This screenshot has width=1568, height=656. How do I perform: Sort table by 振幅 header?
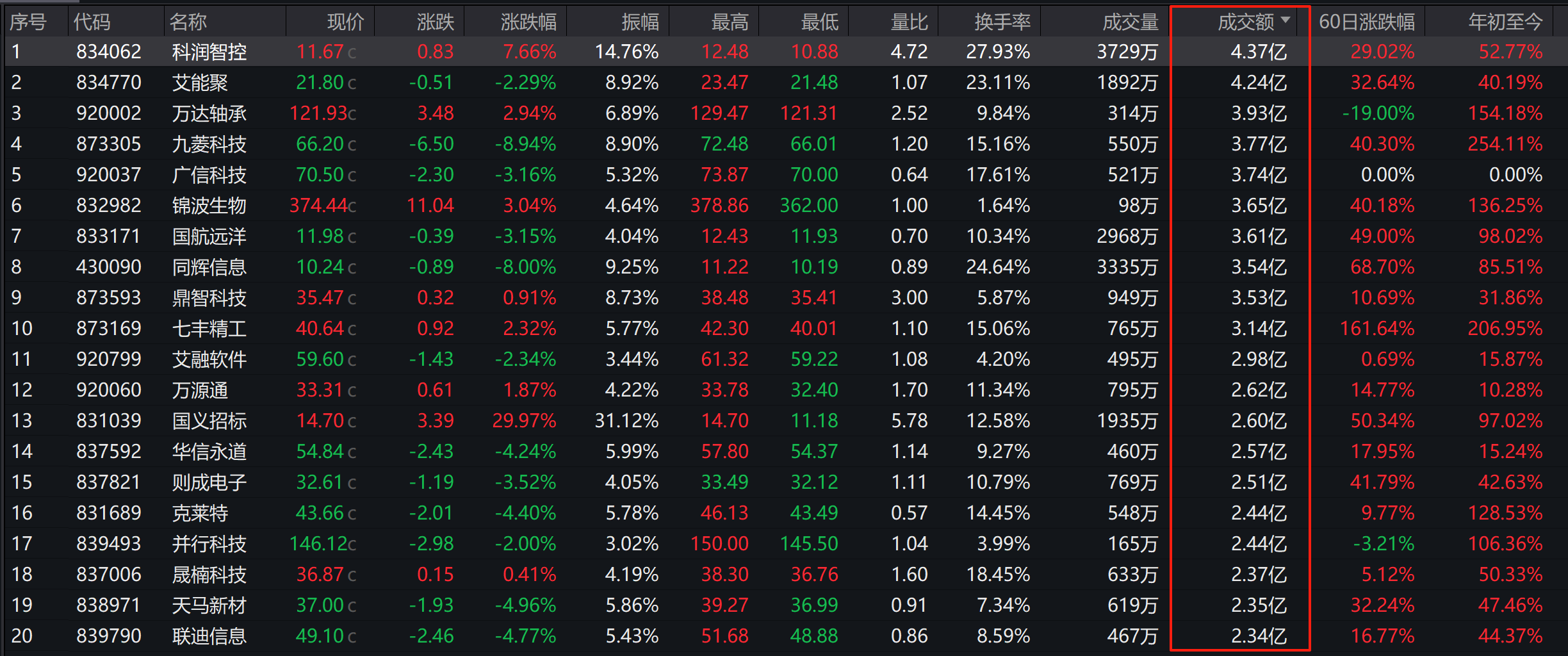point(640,22)
